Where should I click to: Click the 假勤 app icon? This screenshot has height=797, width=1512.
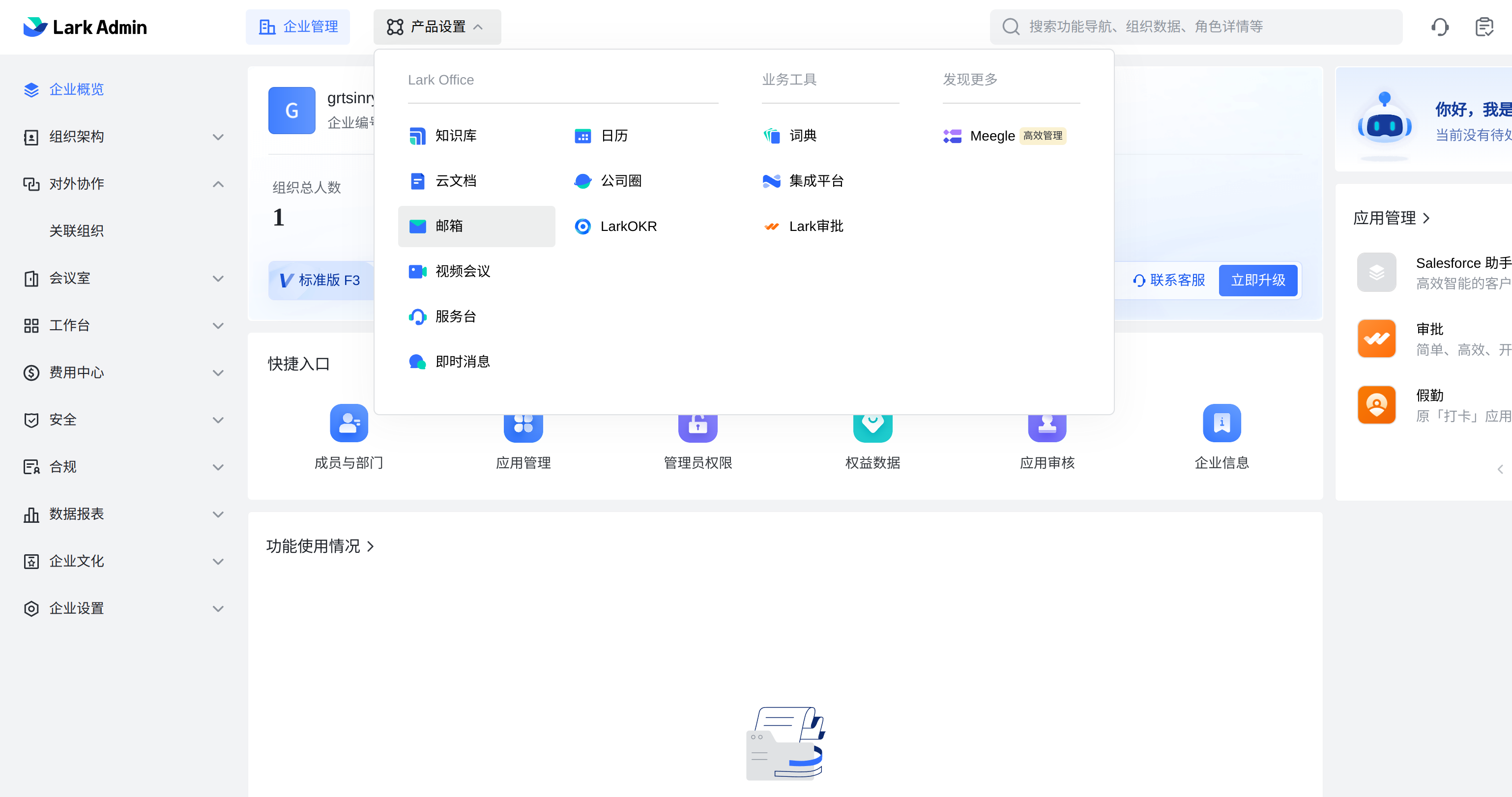pos(1376,405)
